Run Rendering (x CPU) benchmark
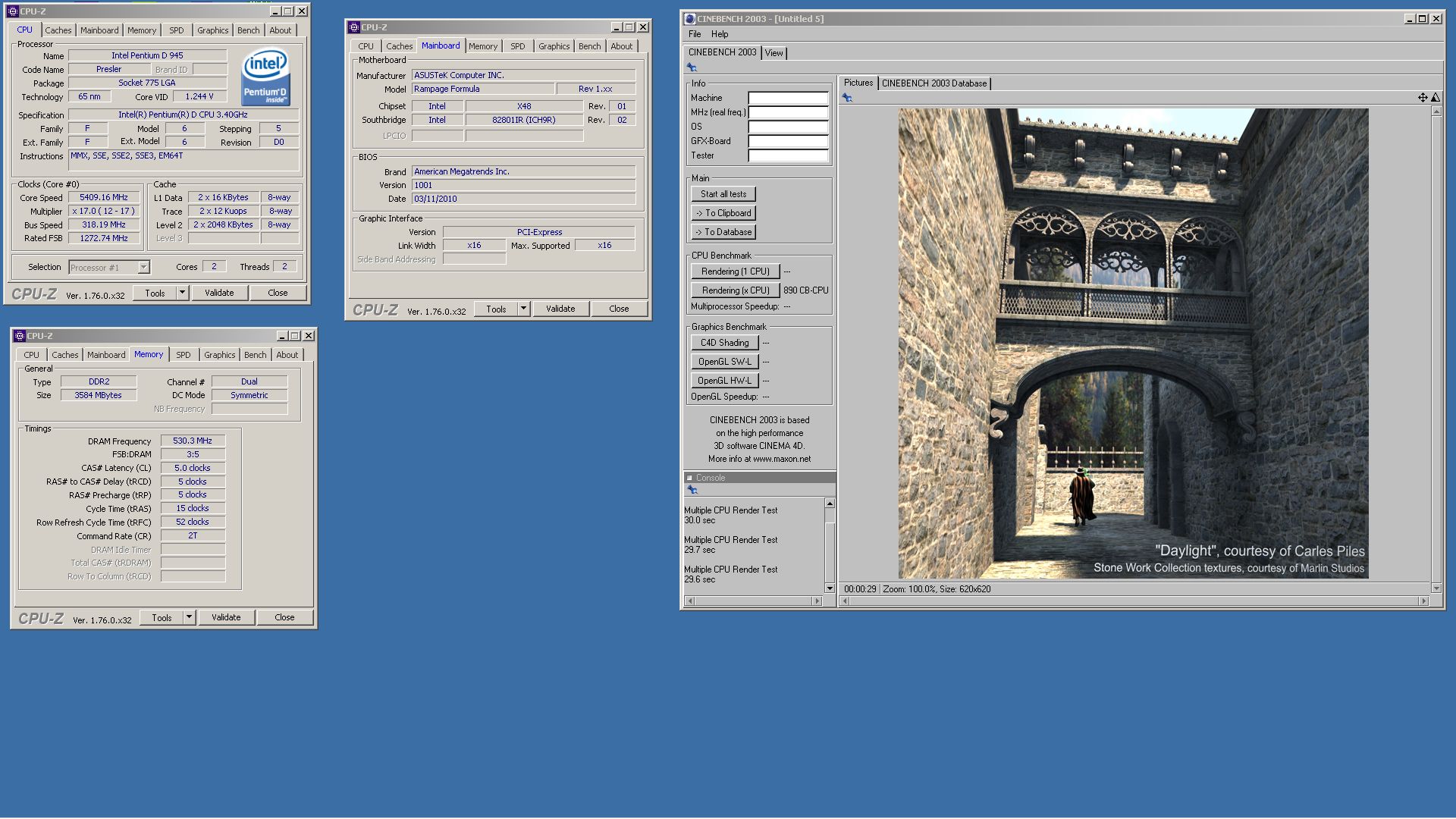The image size is (1456, 819). (736, 290)
